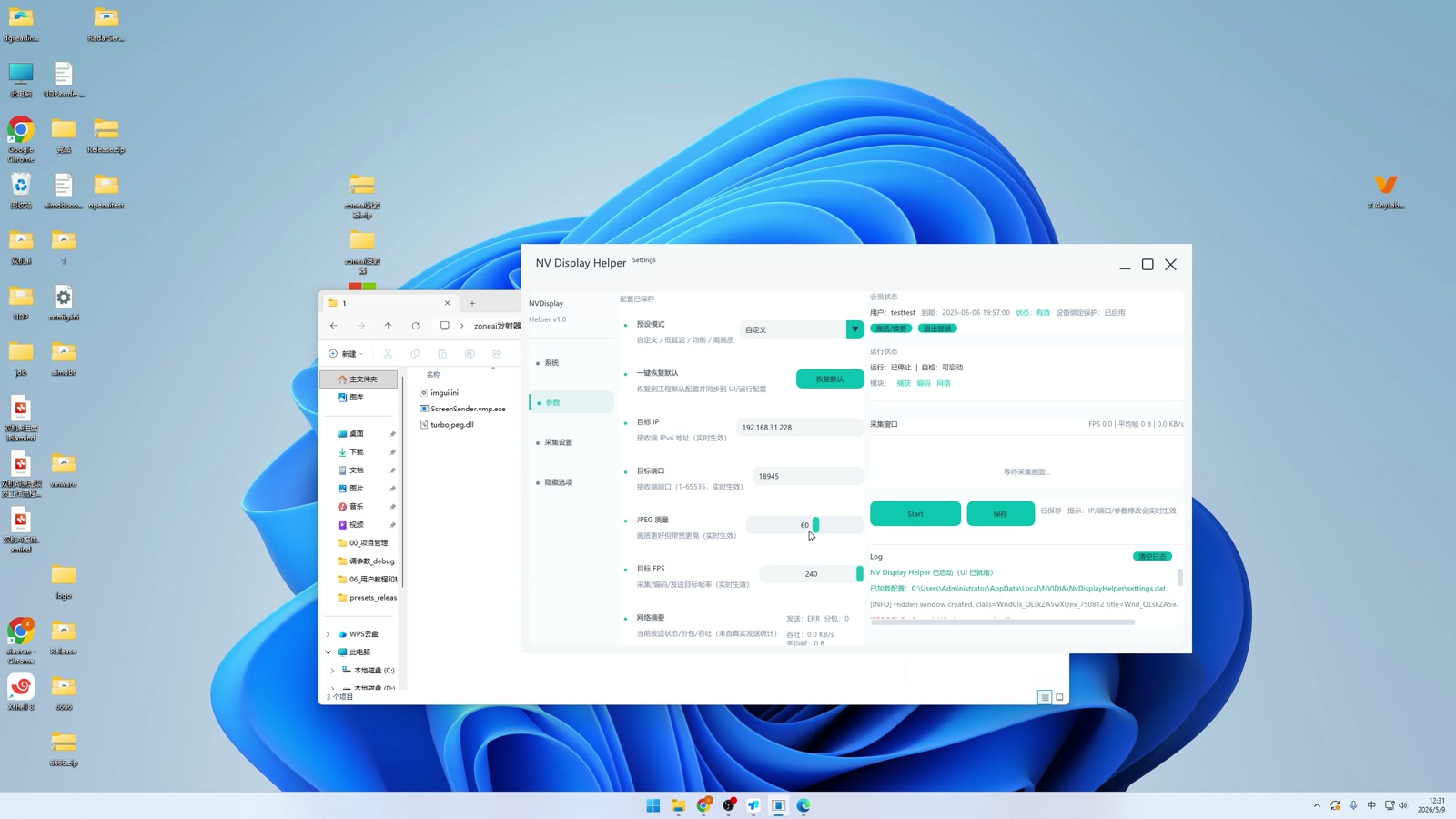Viewport: 1456px width, 819px height.
Task: Close the File Explorer tab named 1
Action: pyautogui.click(x=447, y=303)
